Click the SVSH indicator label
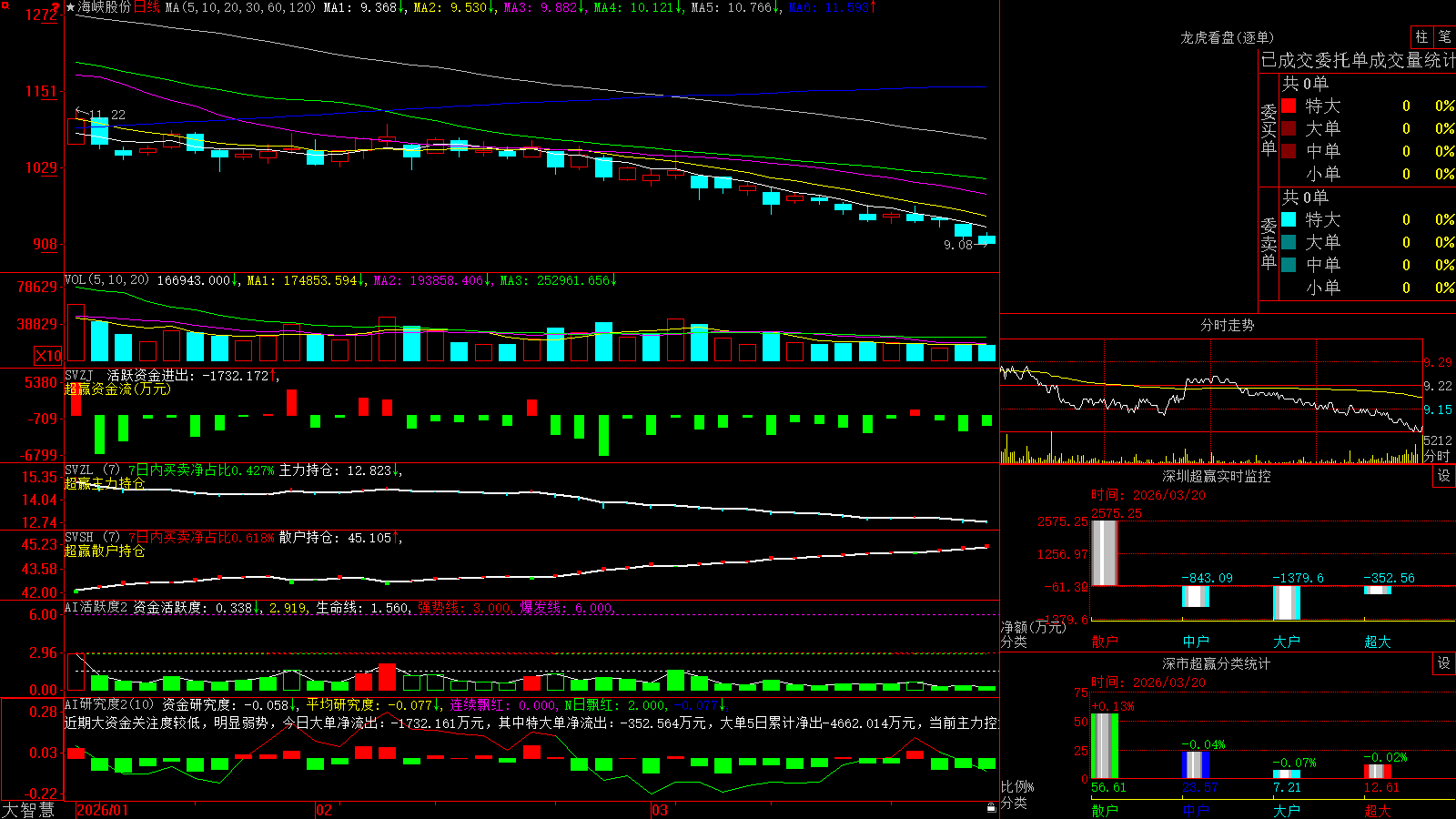Screen dimensions: 1456x819 79,538
